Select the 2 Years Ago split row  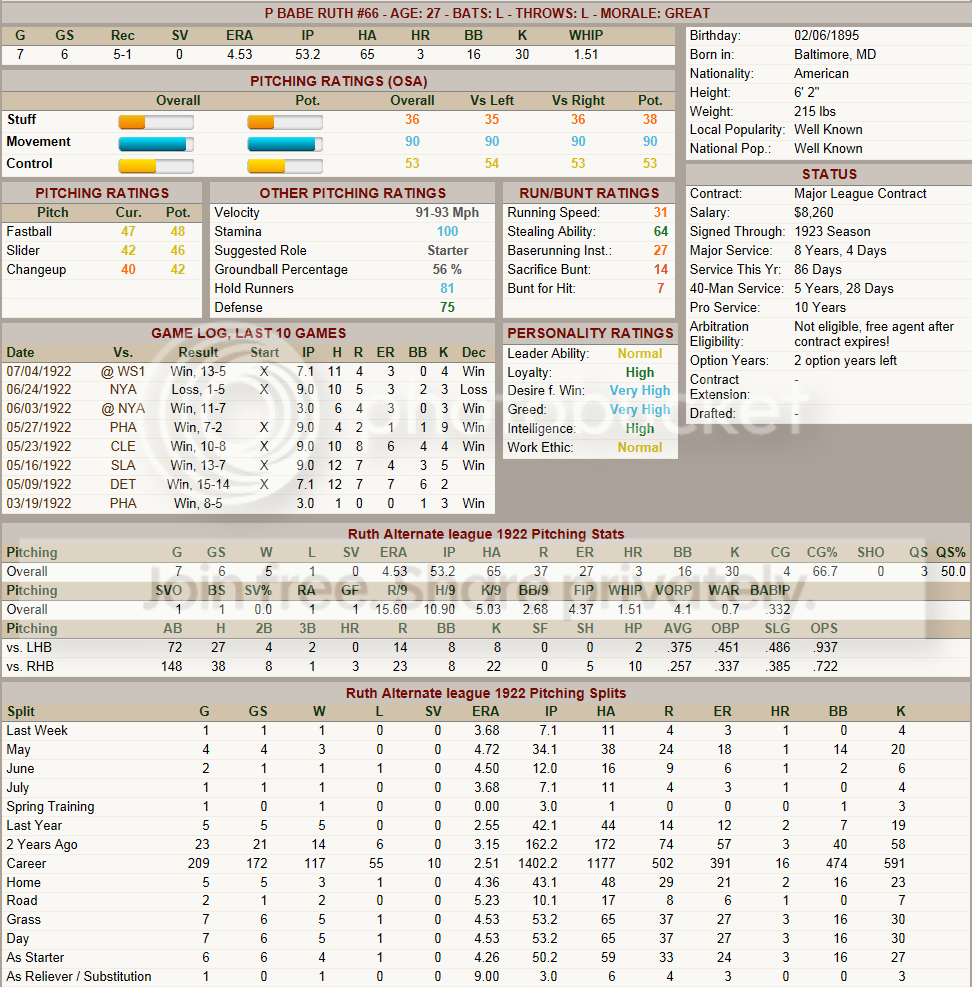click(x=41, y=845)
